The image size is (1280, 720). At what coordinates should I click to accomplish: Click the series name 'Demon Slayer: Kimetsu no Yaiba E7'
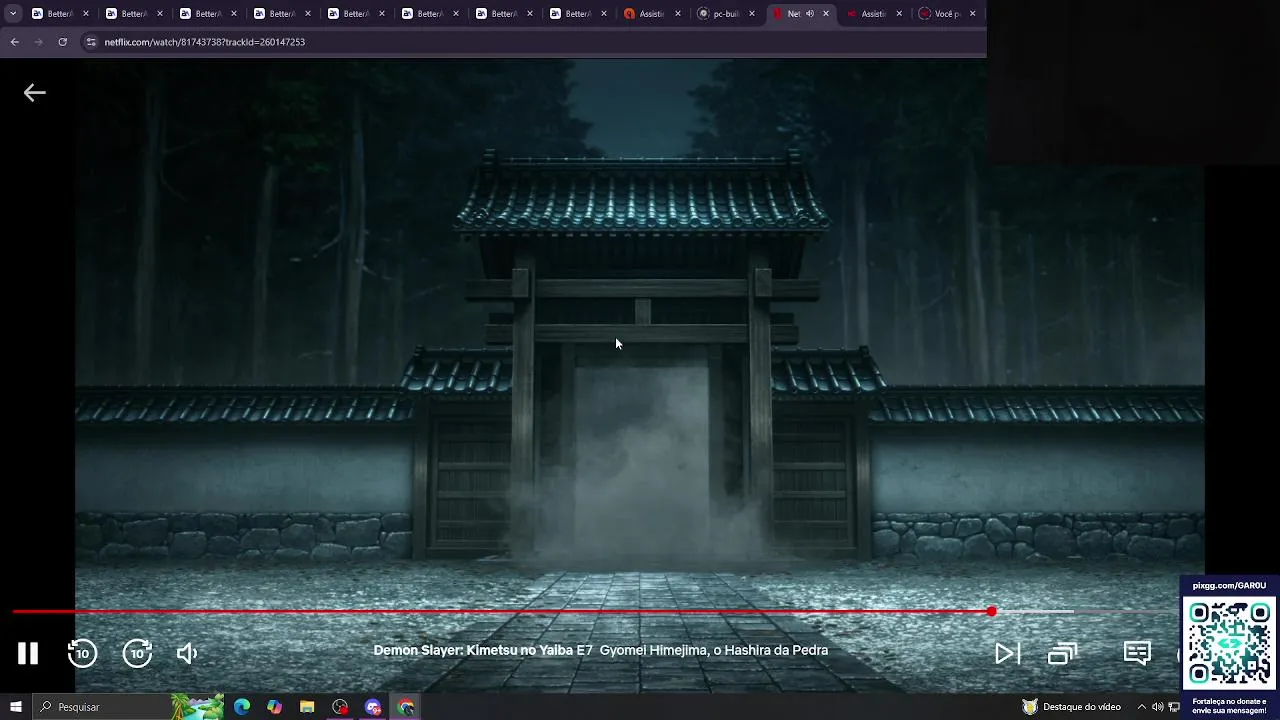(x=483, y=650)
